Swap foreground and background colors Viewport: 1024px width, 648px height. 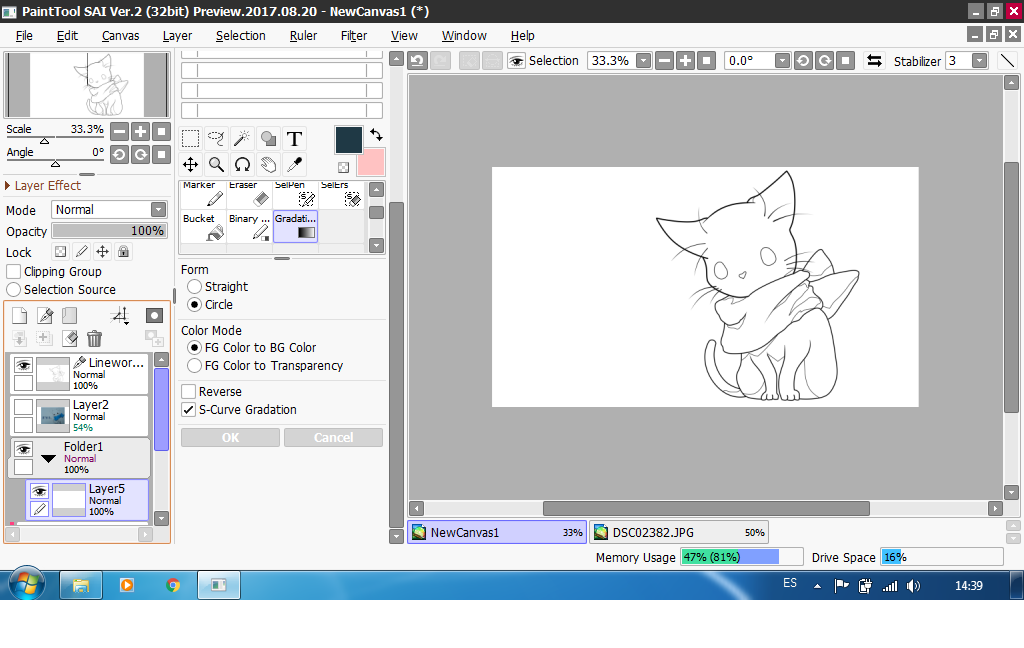[x=376, y=134]
